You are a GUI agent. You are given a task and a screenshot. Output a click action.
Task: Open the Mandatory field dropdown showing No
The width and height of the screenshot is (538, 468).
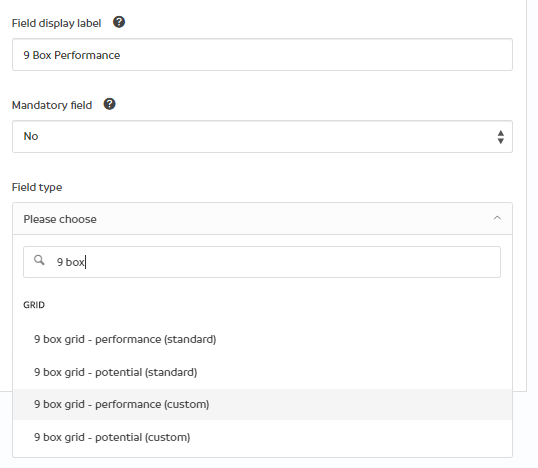[262, 137]
